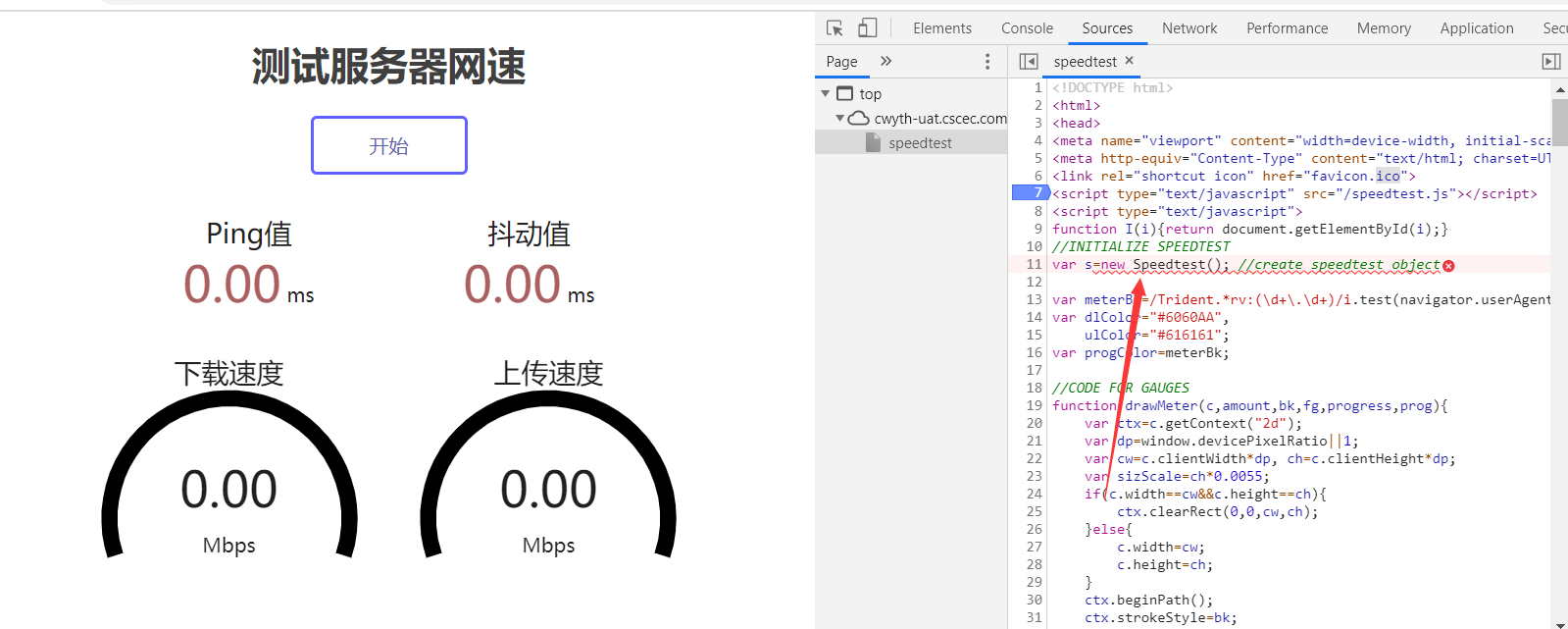Click the Ping值 label

click(x=249, y=234)
